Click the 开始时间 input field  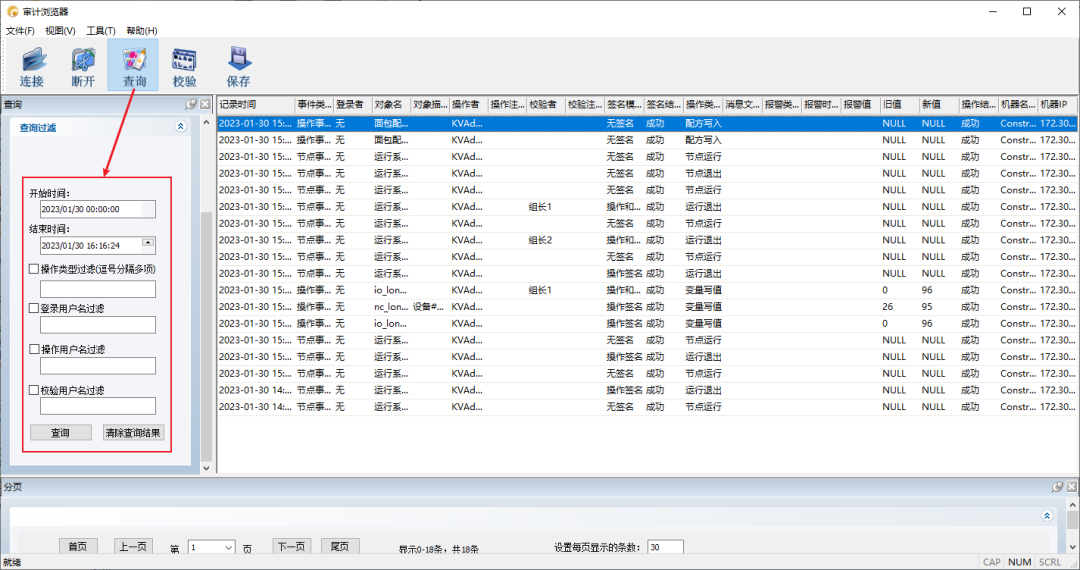(x=98, y=209)
